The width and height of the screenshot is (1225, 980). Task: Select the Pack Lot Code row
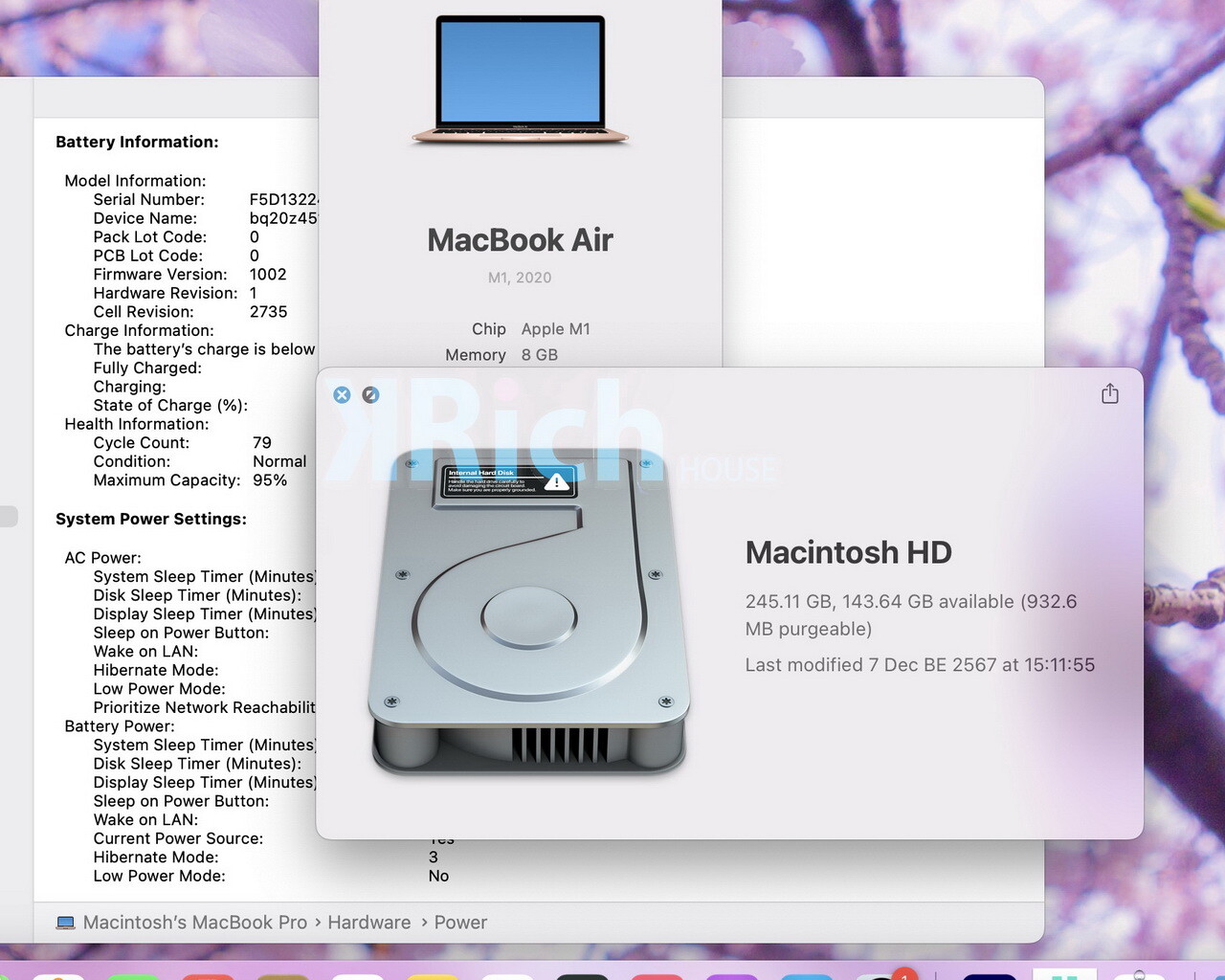click(176, 236)
